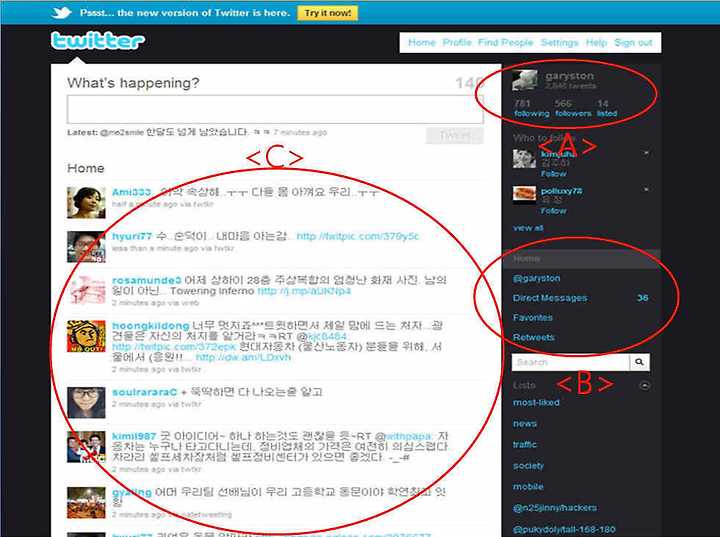The image size is (720, 537).
Task: Open Direct Messages in sidebar
Action: (550, 298)
